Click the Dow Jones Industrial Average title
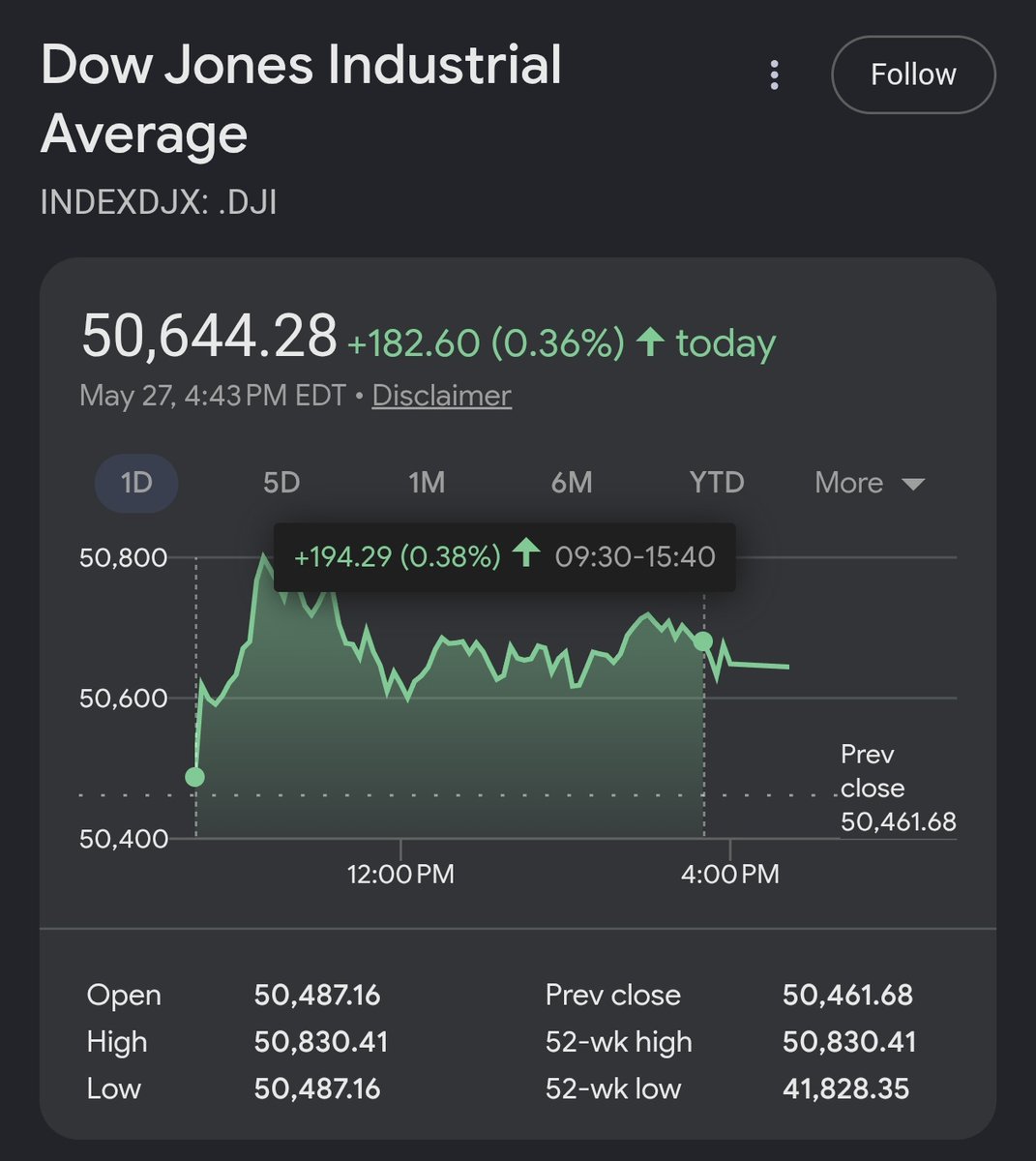 pos(301,99)
